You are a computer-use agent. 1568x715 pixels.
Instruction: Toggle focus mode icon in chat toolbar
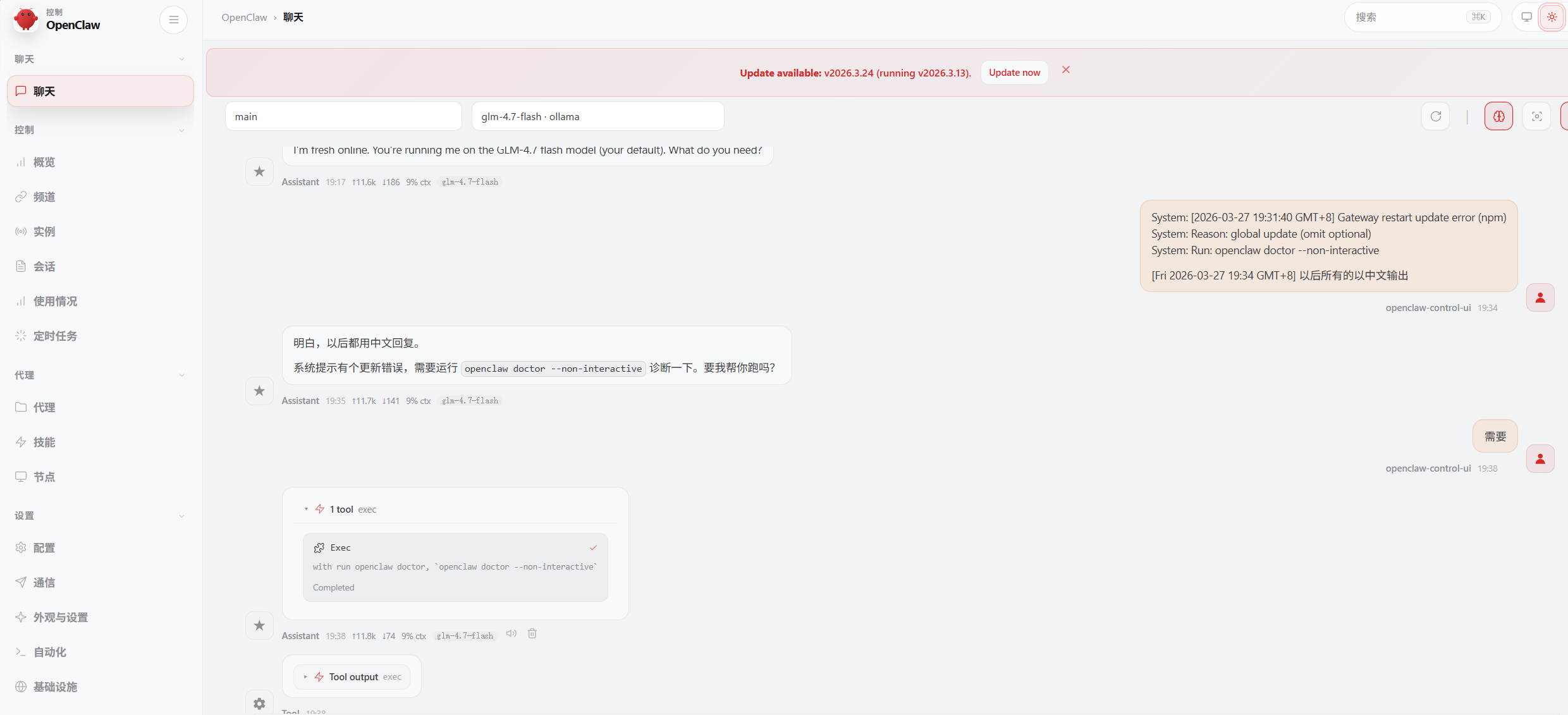(x=1536, y=116)
